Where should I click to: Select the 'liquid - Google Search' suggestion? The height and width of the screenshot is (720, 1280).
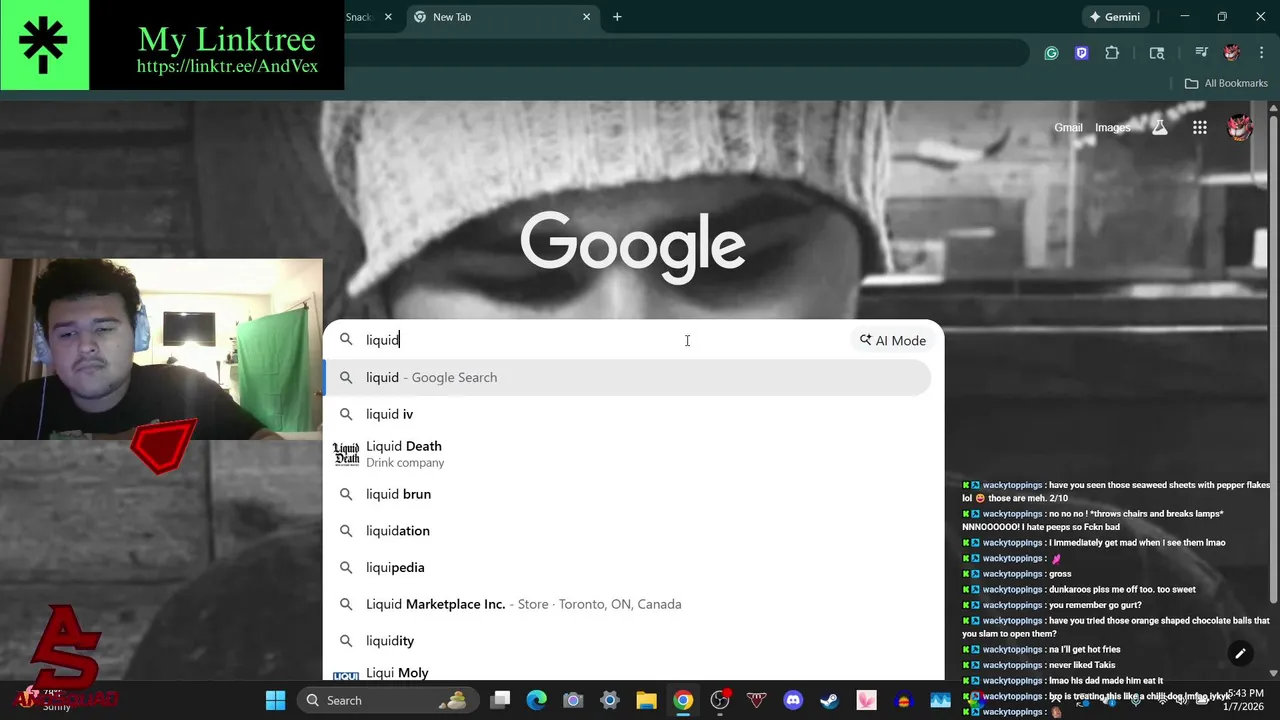pyautogui.click(x=628, y=377)
